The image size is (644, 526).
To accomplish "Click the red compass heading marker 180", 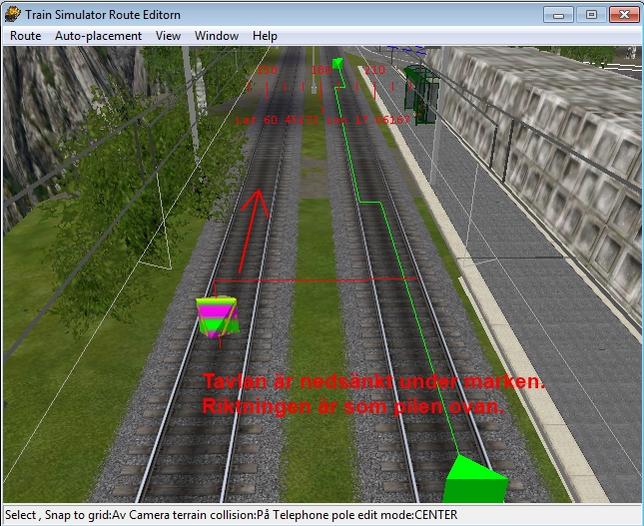I will (x=320, y=71).
